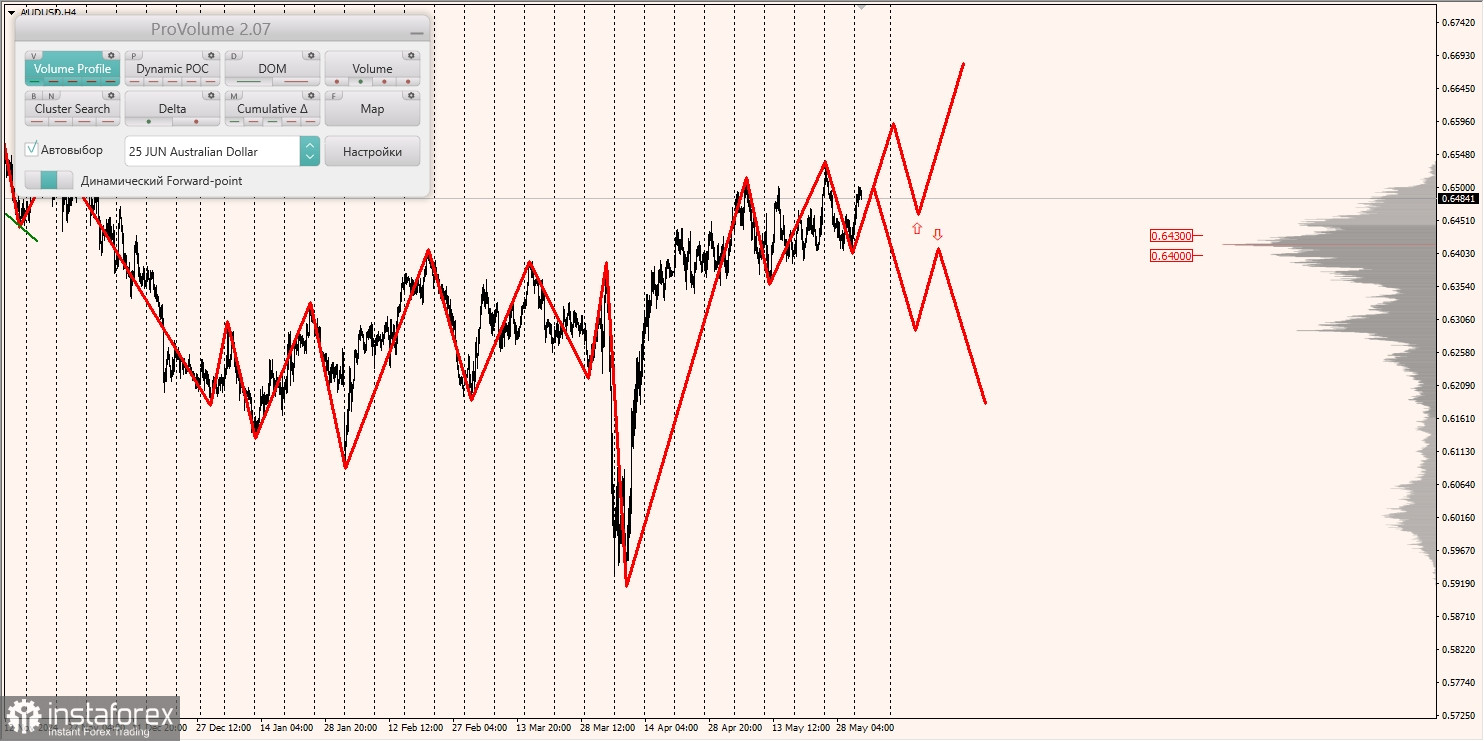The height and width of the screenshot is (741, 1484).
Task: Toggle the red dot segment under Delta
Action: 196,122
